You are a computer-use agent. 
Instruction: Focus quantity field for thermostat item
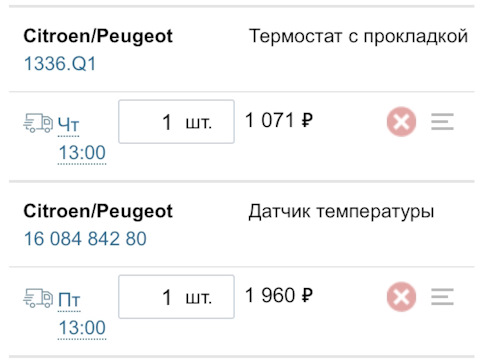pos(176,122)
